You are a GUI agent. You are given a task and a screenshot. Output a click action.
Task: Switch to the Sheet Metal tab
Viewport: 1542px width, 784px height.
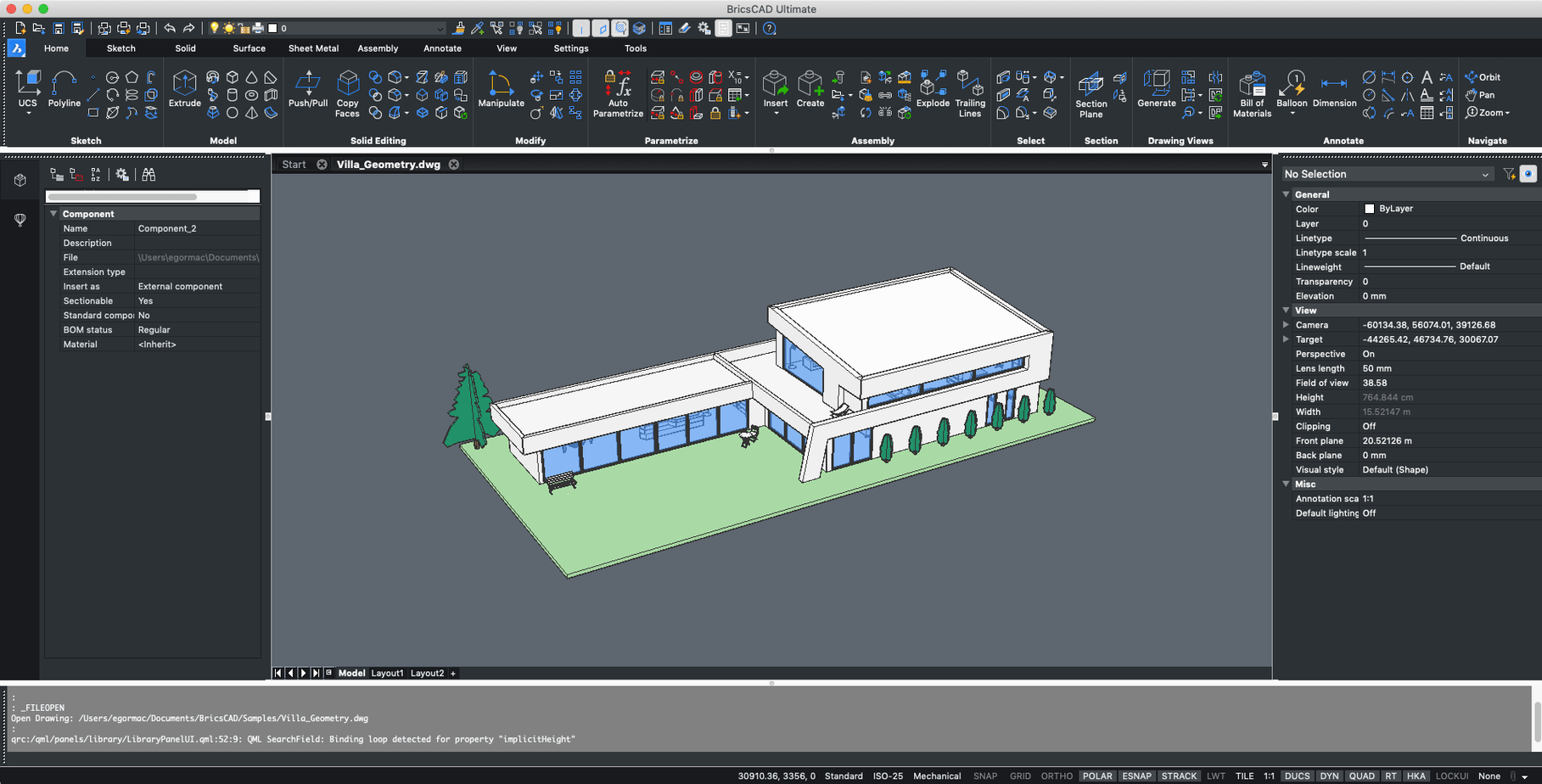click(313, 48)
